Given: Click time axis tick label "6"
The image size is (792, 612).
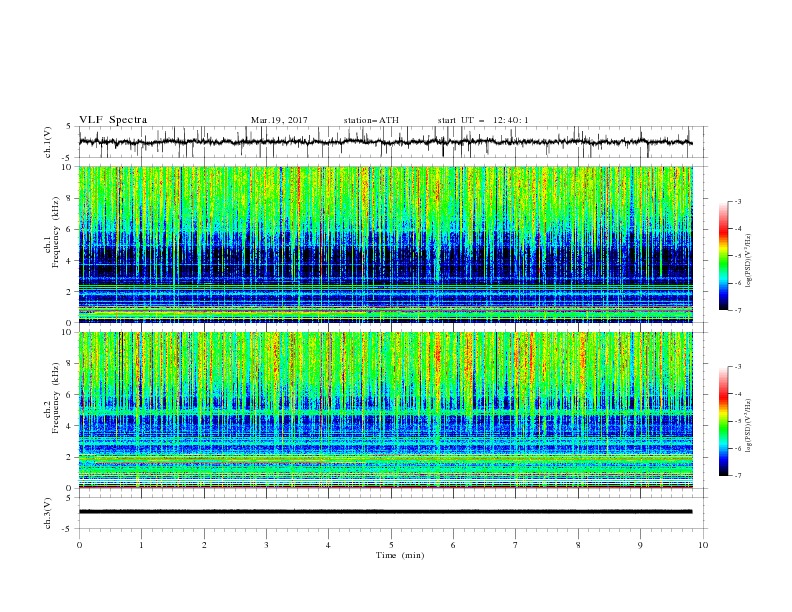Looking at the screenshot, I should 453,545.
